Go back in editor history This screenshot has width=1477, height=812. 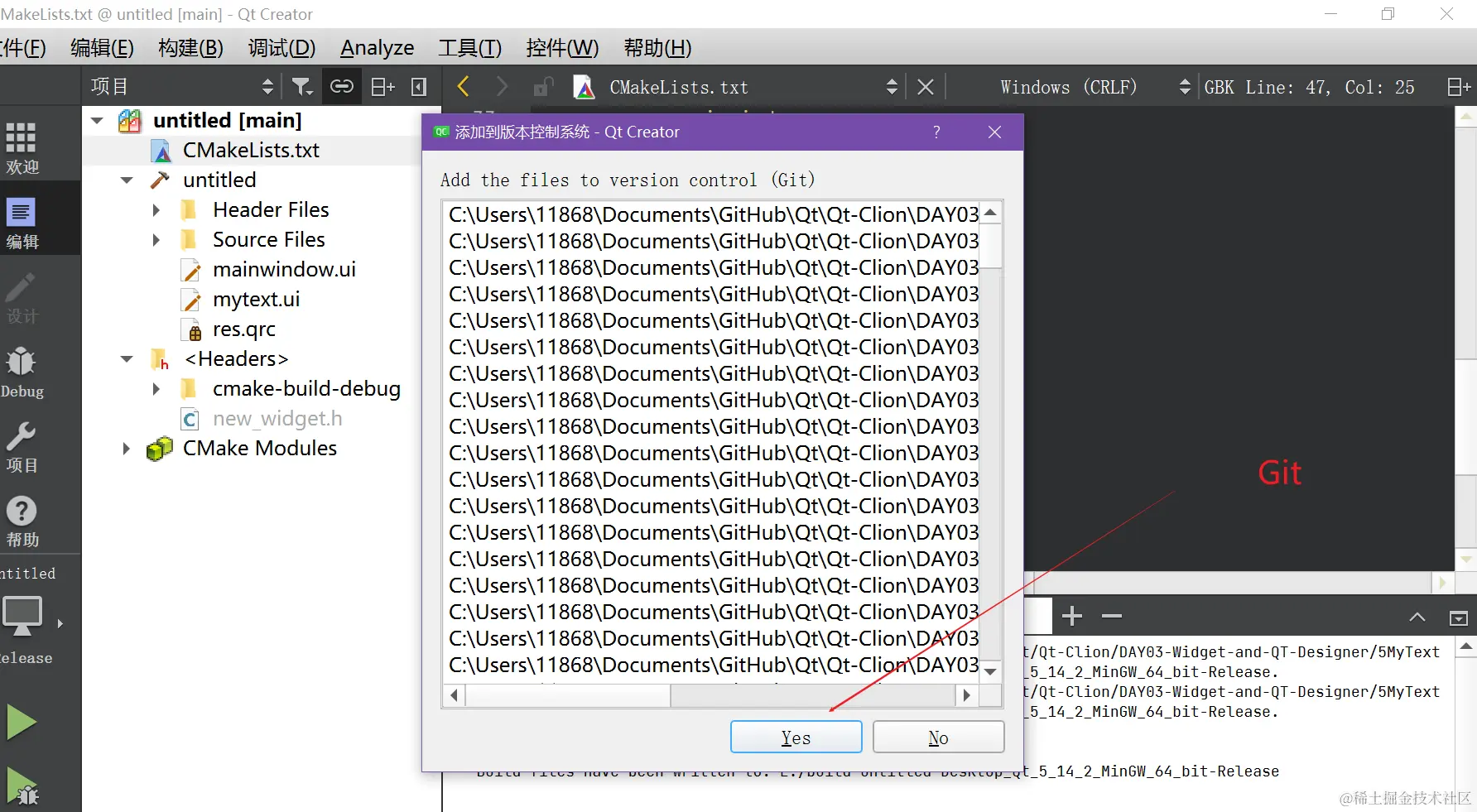tap(464, 86)
